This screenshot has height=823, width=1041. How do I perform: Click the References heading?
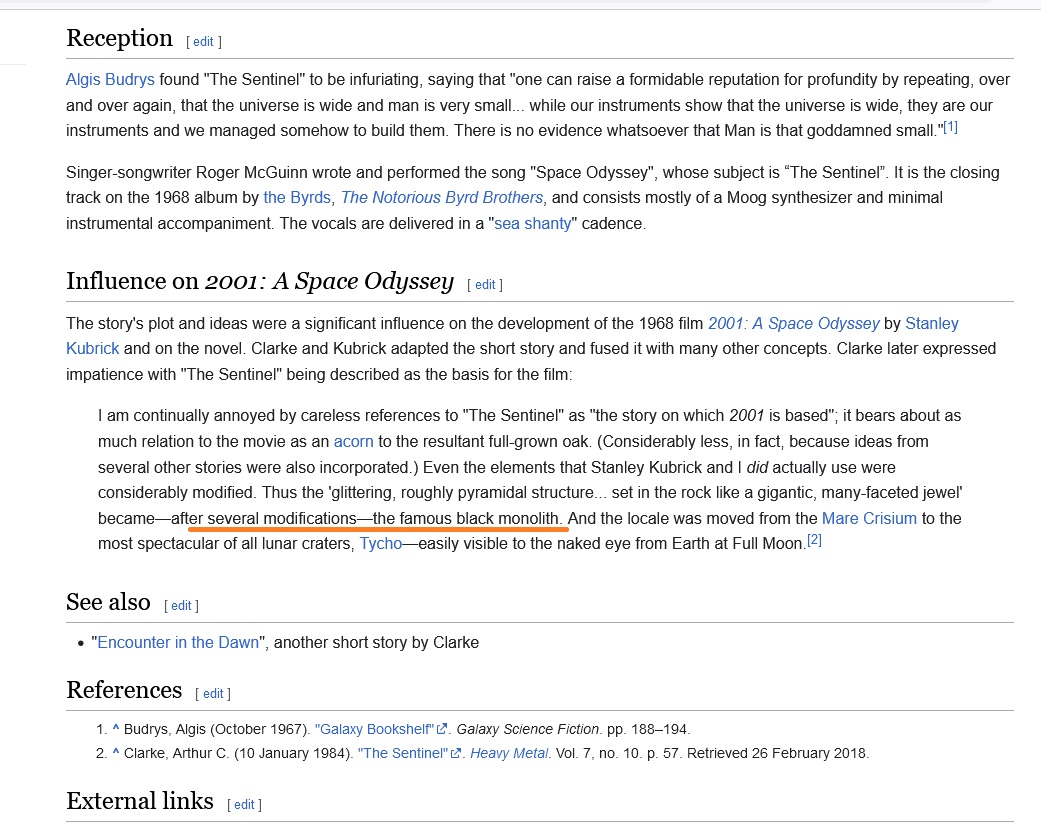tap(124, 690)
